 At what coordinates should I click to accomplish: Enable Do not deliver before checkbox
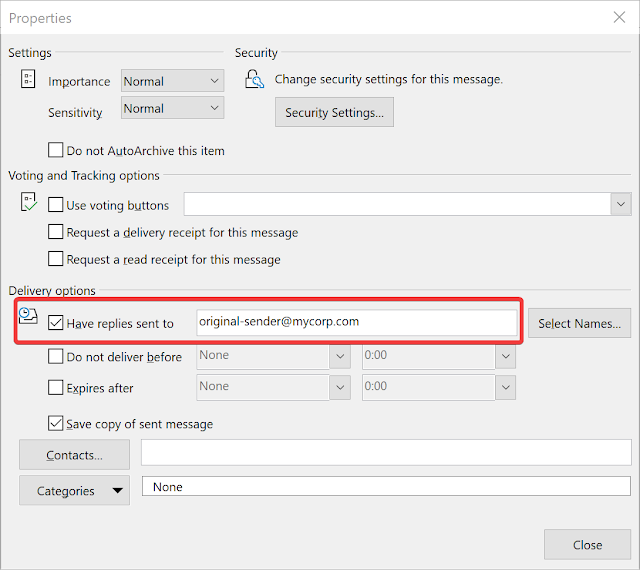[x=56, y=356]
